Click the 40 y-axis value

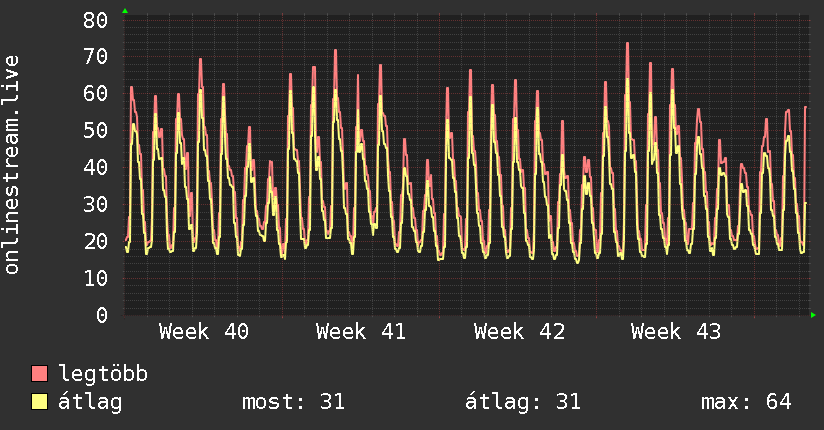point(95,168)
